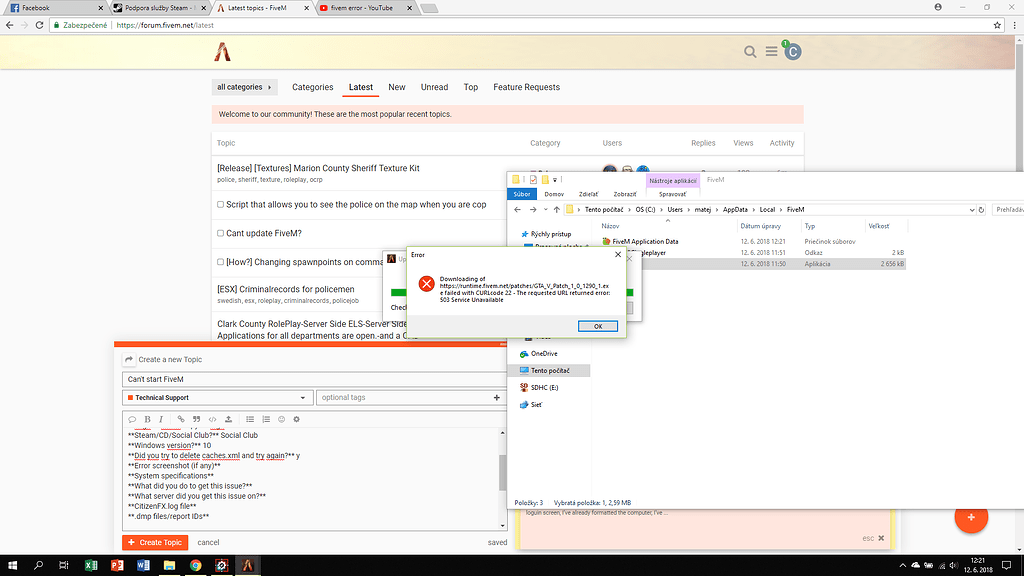Open composer options gear
The width and height of the screenshot is (1024, 576).
click(296, 419)
